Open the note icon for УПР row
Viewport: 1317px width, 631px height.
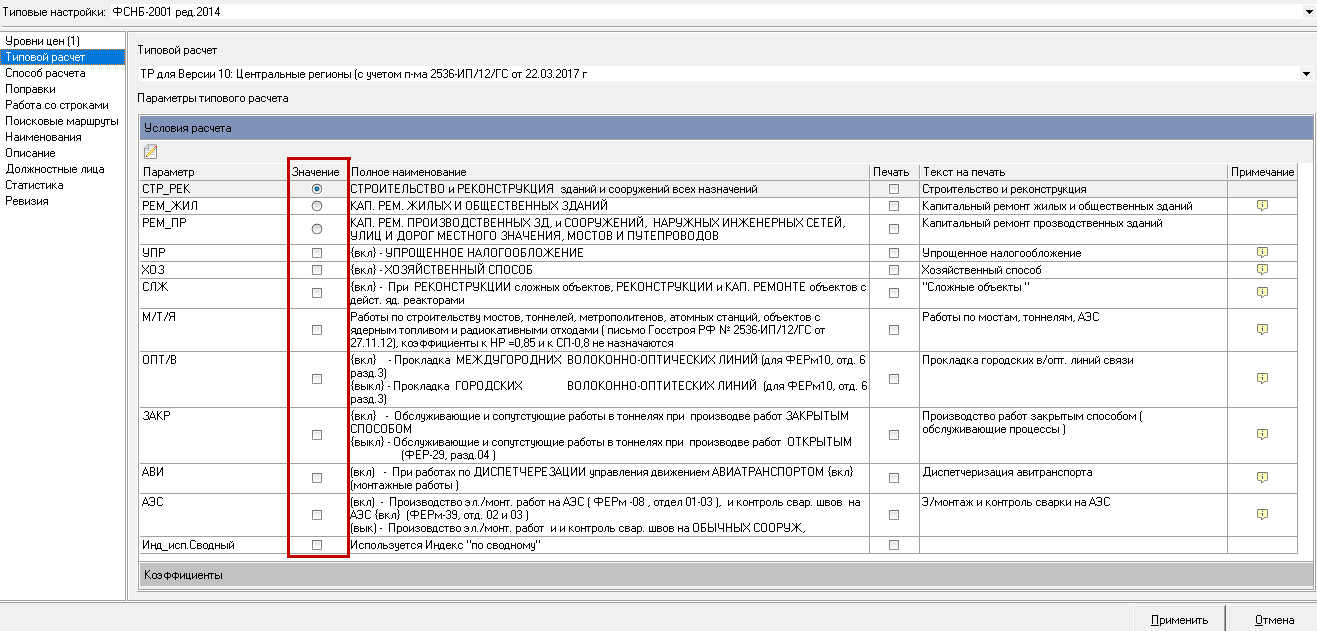pos(1262,253)
